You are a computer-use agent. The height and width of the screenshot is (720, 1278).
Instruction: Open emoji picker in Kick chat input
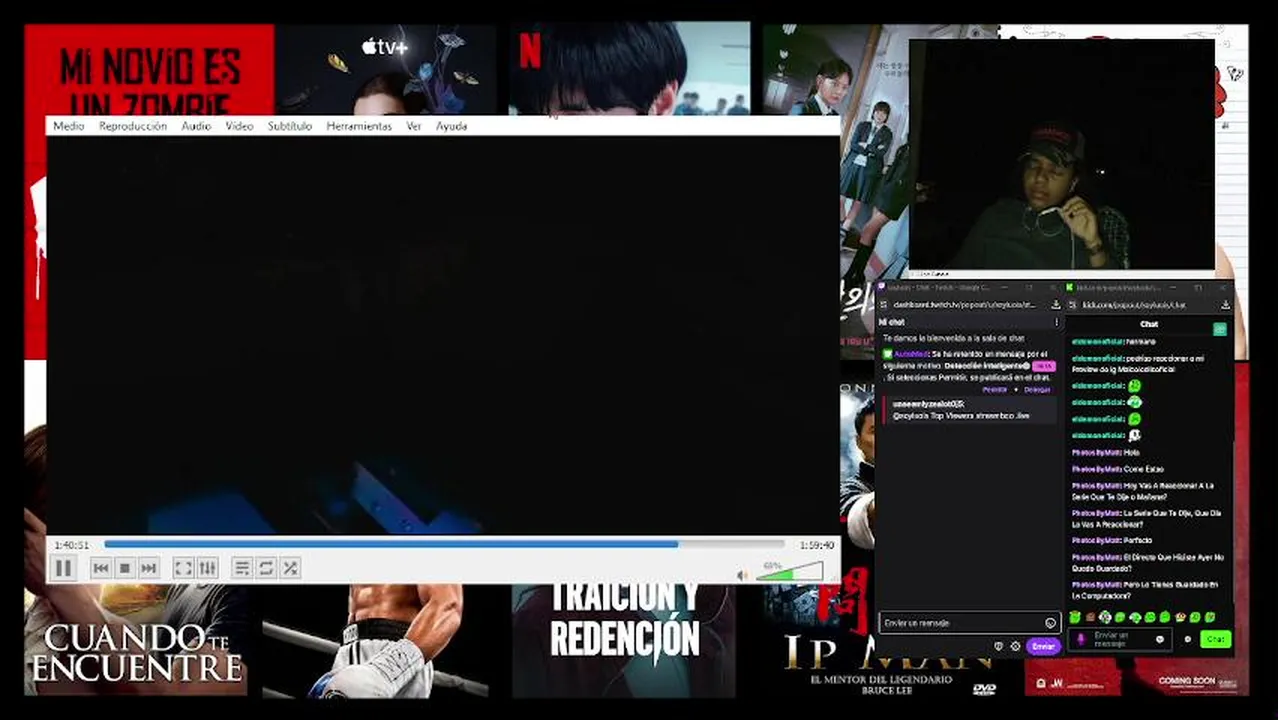pos(1160,639)
